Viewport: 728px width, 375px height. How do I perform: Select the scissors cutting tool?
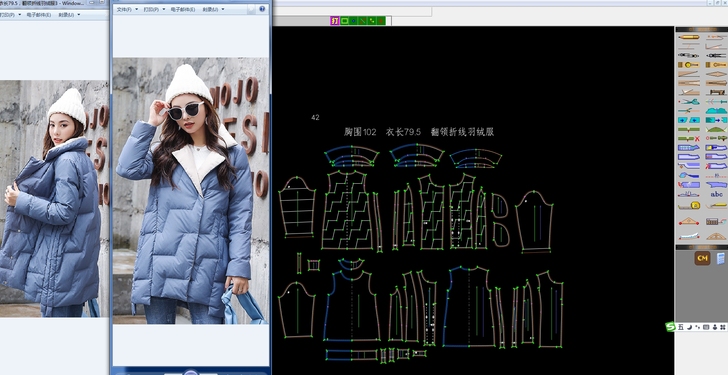(x=689, y=102)
